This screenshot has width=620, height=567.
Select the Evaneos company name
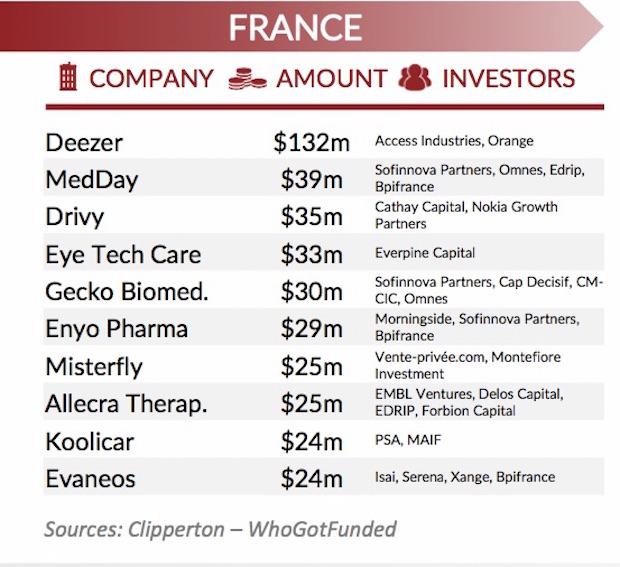[x=93, y=479]
